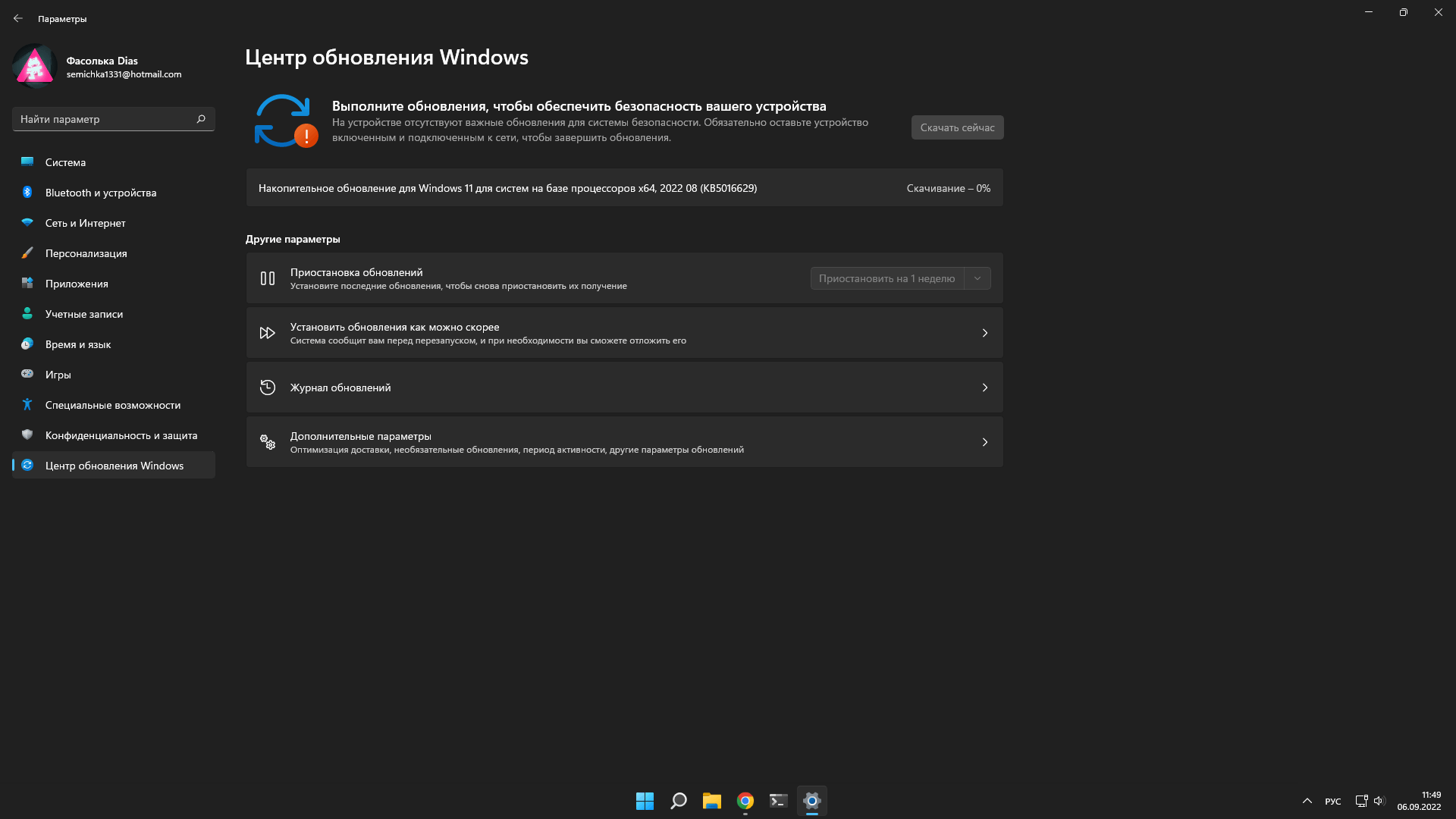The width and height of the screenshot is (1456, 819).
Task: Click the email semichka1331@hotmail.com
Action: click(x=124, y=74)
